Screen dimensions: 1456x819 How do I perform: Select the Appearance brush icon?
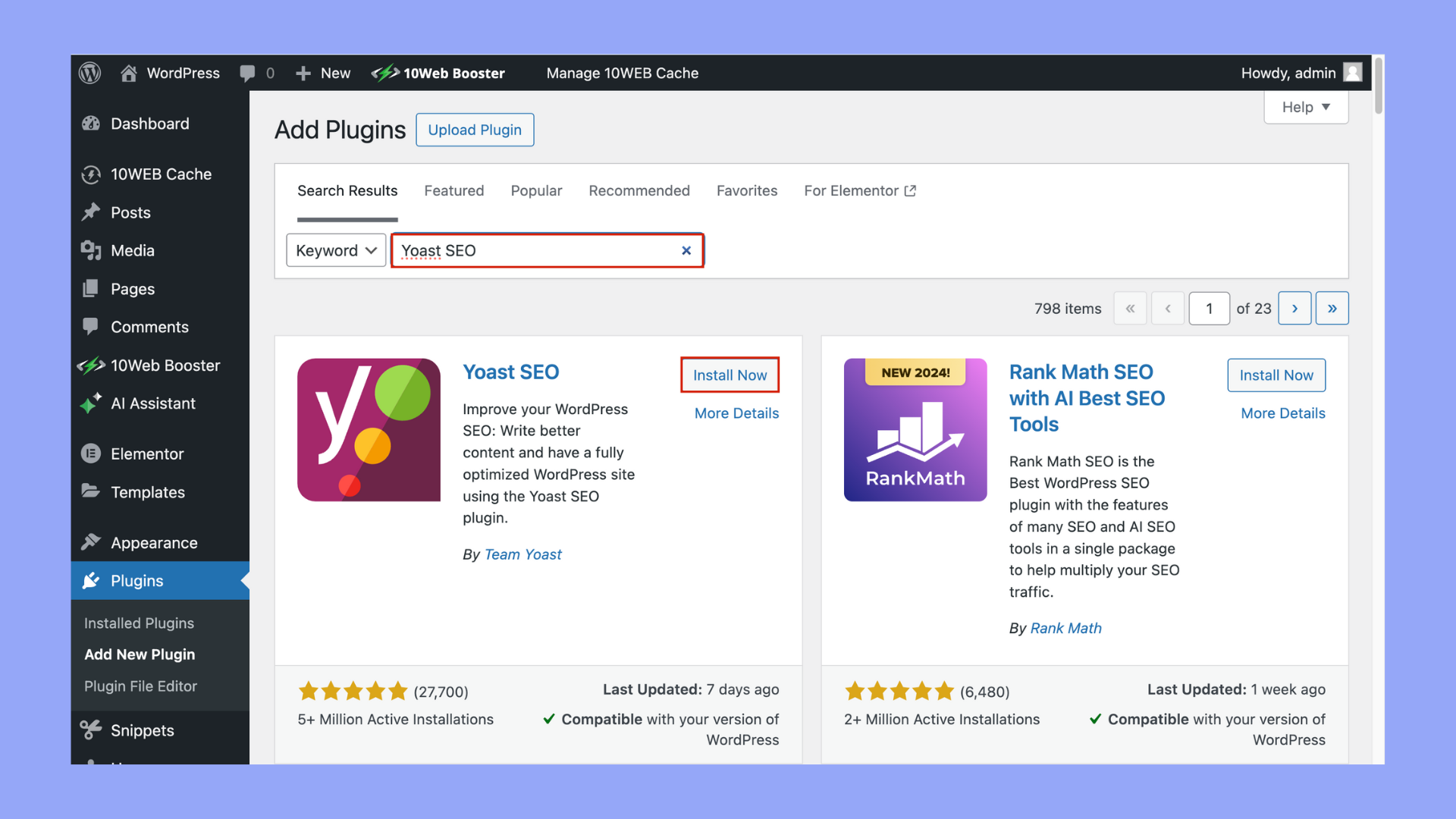(90, 542)
